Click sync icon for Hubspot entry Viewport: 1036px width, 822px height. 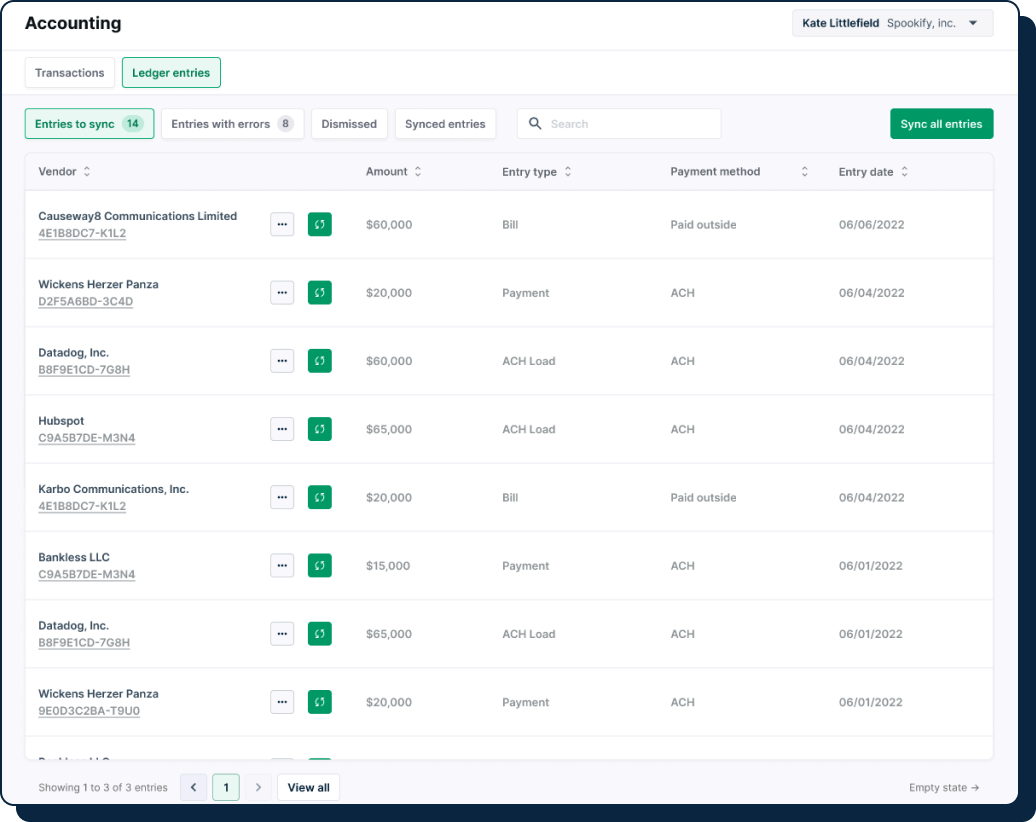pyautogui.click(x=319, y=429)
